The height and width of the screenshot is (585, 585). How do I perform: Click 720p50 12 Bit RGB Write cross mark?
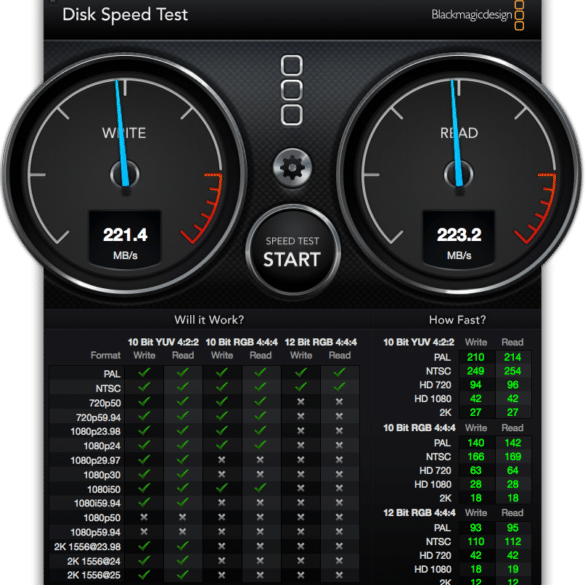[301, 402]
